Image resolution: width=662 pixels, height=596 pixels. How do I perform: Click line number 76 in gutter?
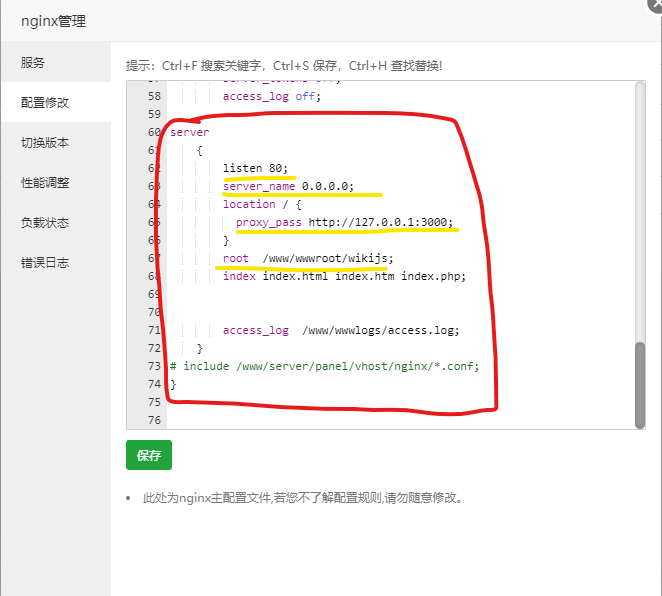(155, 420)
